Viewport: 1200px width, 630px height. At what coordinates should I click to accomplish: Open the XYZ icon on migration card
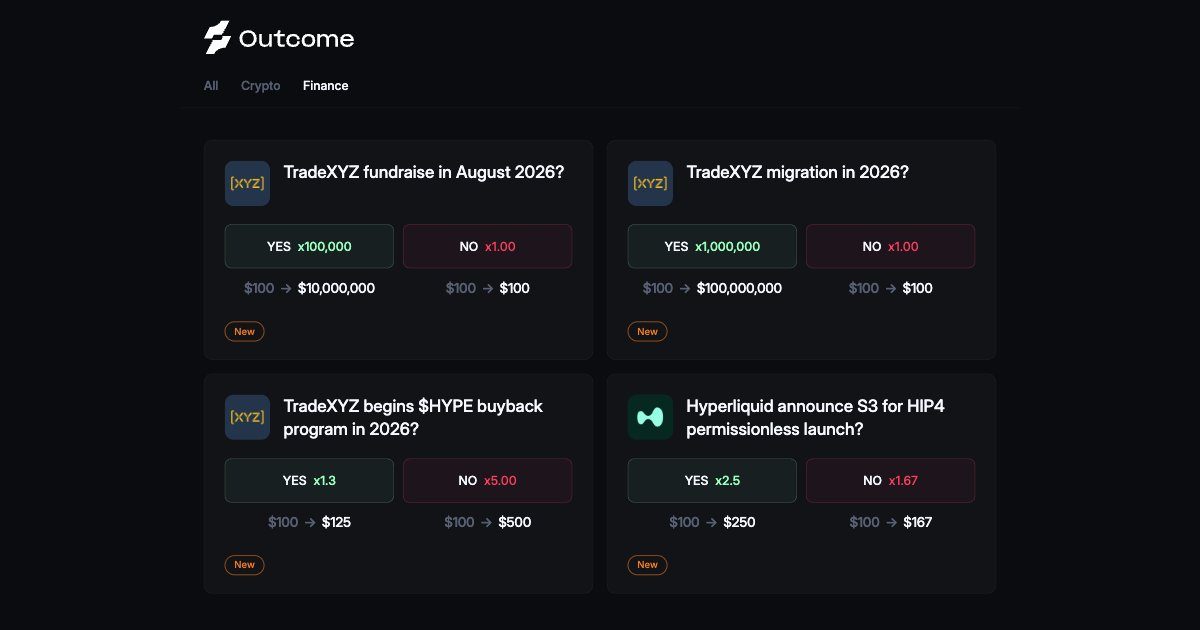[650, 184]
